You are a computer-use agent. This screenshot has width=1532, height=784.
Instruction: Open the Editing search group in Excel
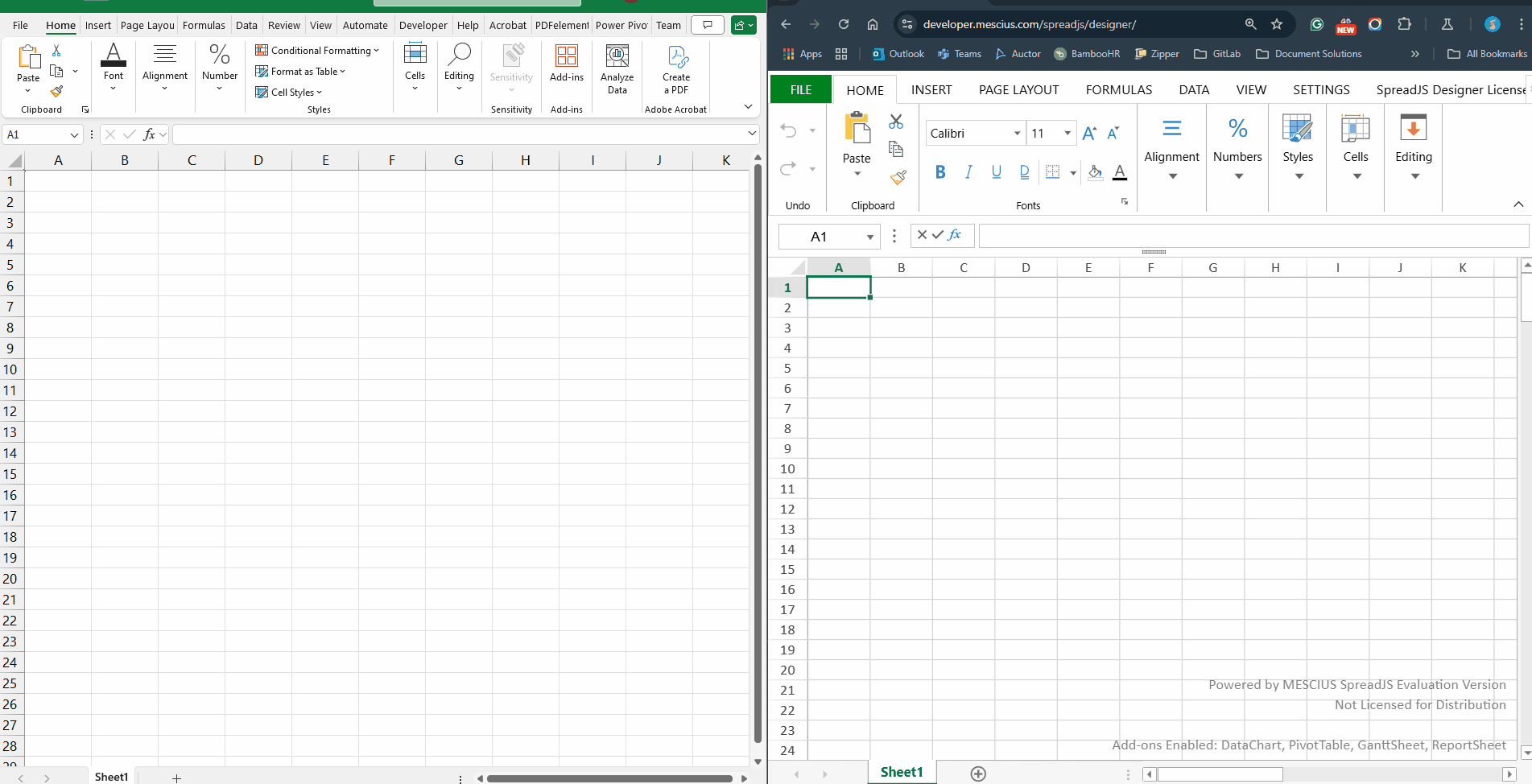coord(459,67)
